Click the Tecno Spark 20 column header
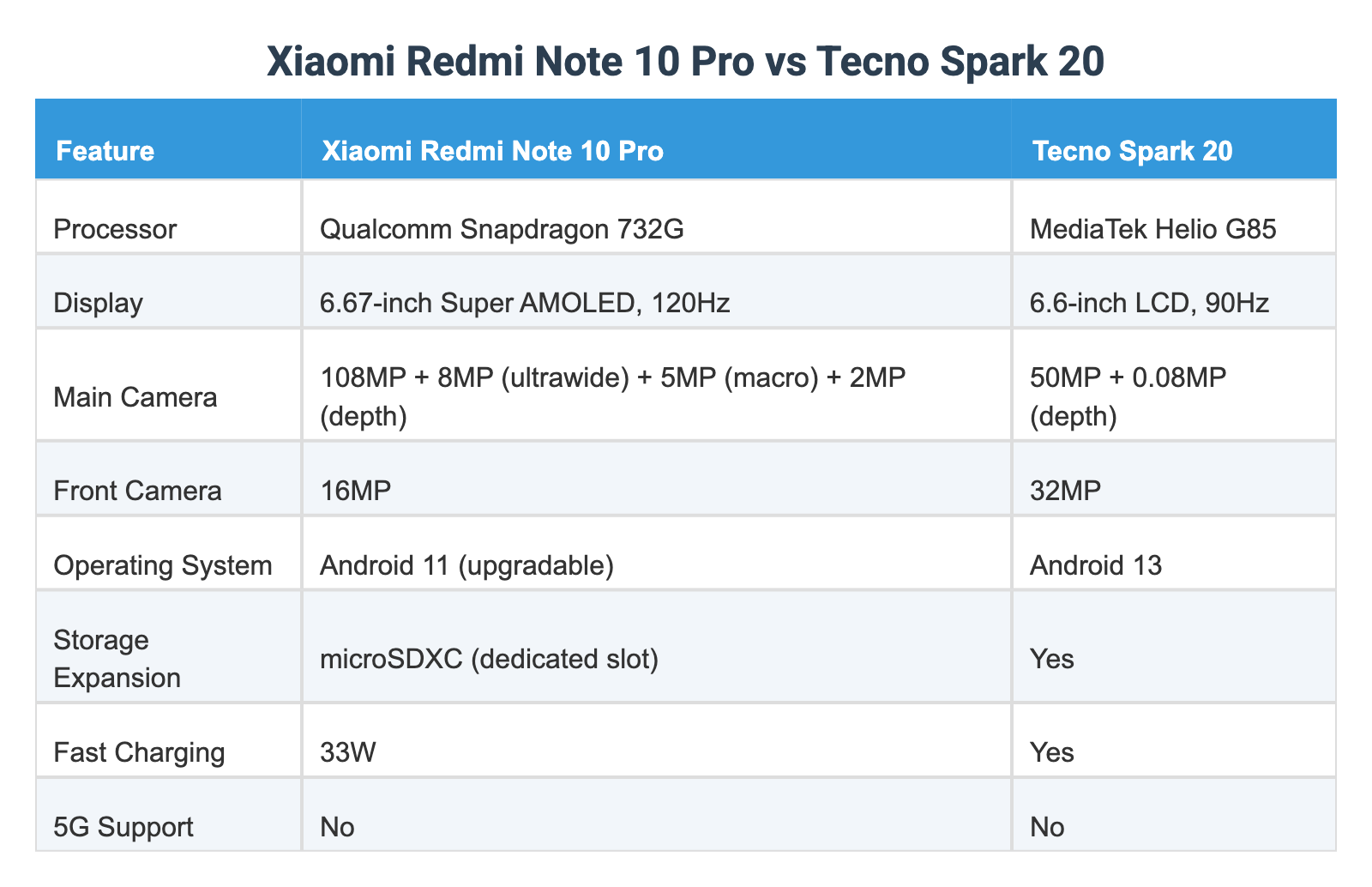The width and height of the screenshot is (1372, 887). point(1174,139)
